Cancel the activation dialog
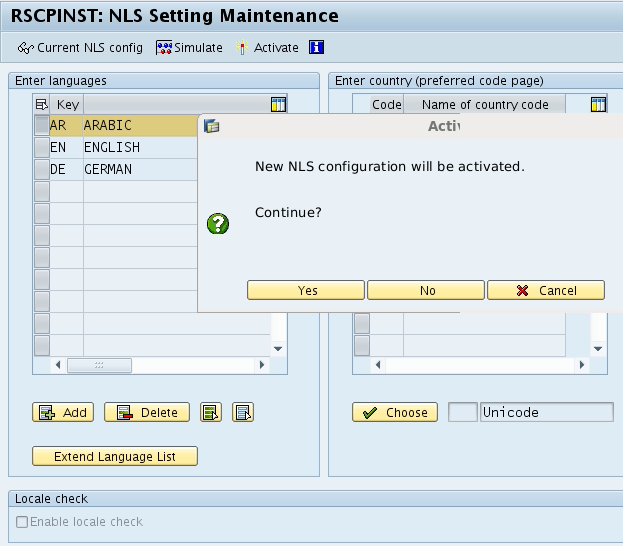This screenshot has width=623, height=546. click(x=546, y=290)
